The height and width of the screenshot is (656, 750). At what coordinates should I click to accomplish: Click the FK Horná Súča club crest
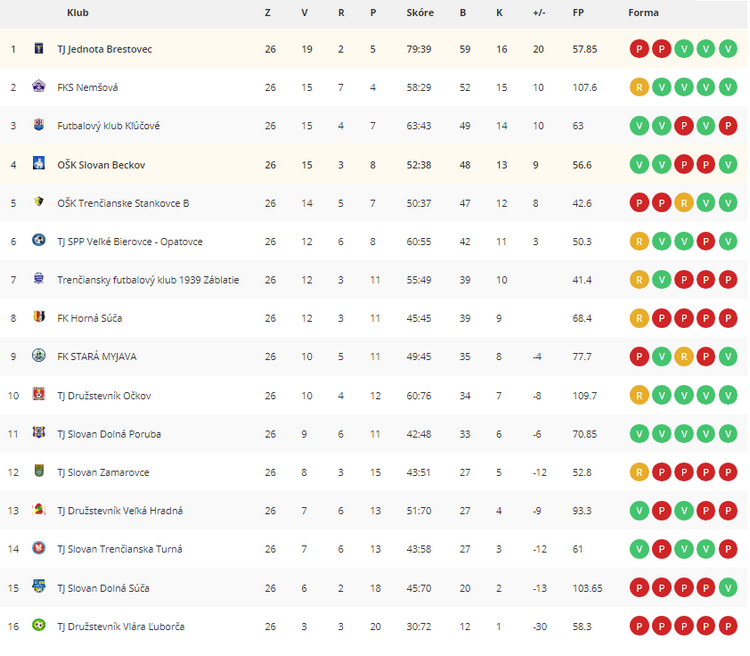coord(39,317)
